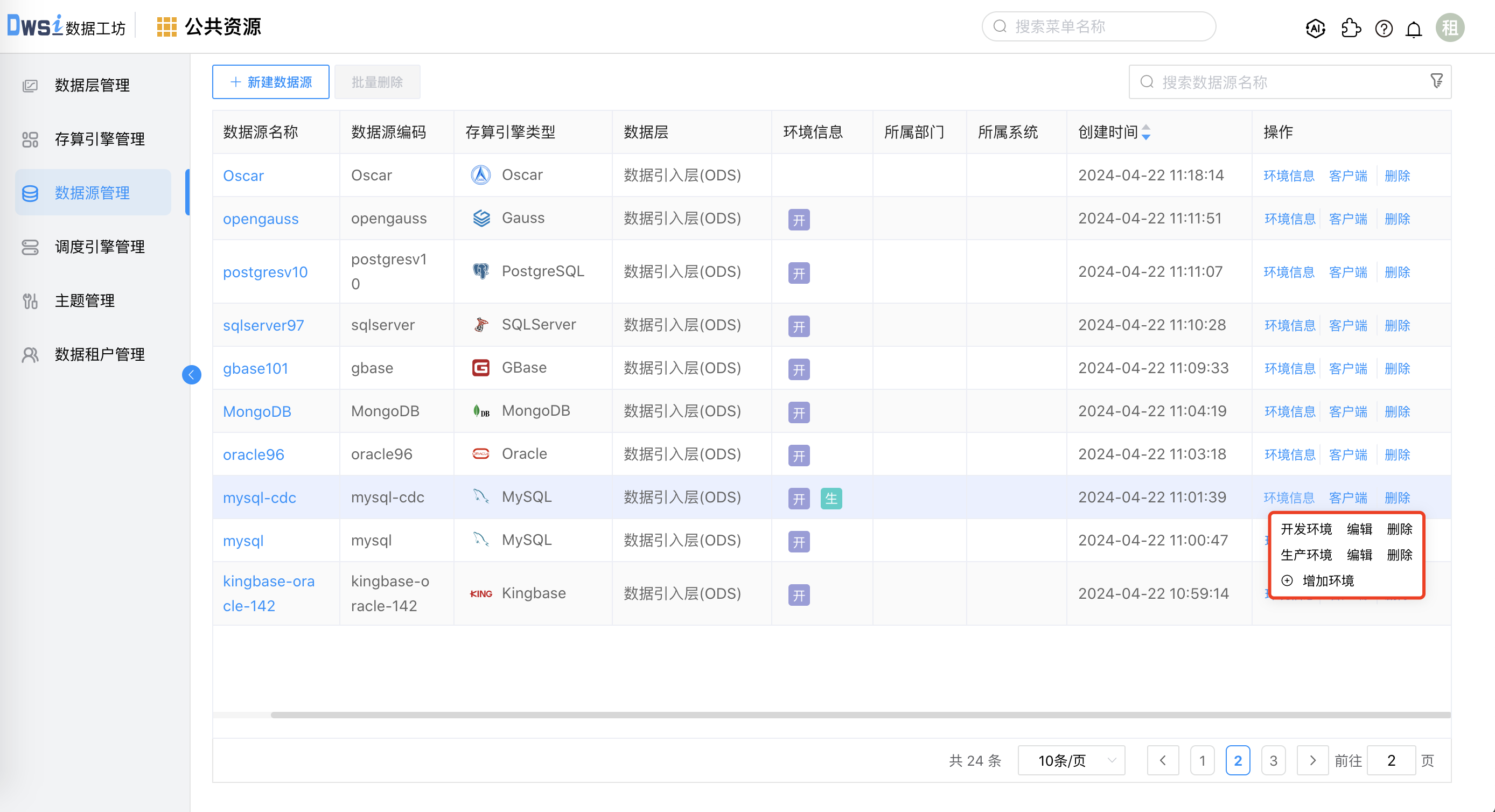Click the MongoDB engine icon in the table
This screenshot has height=812, width=1495.
480,411
